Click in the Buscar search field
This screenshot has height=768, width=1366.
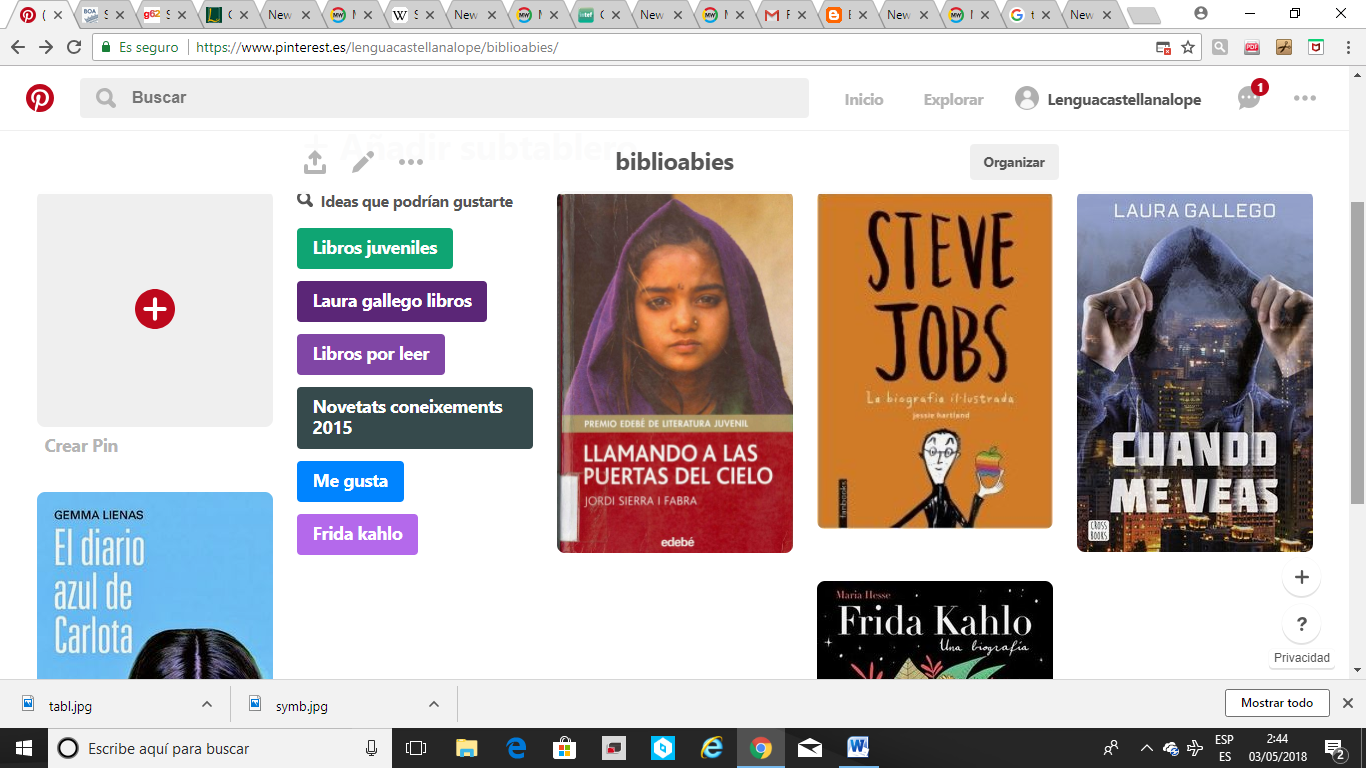click(444, 98)
